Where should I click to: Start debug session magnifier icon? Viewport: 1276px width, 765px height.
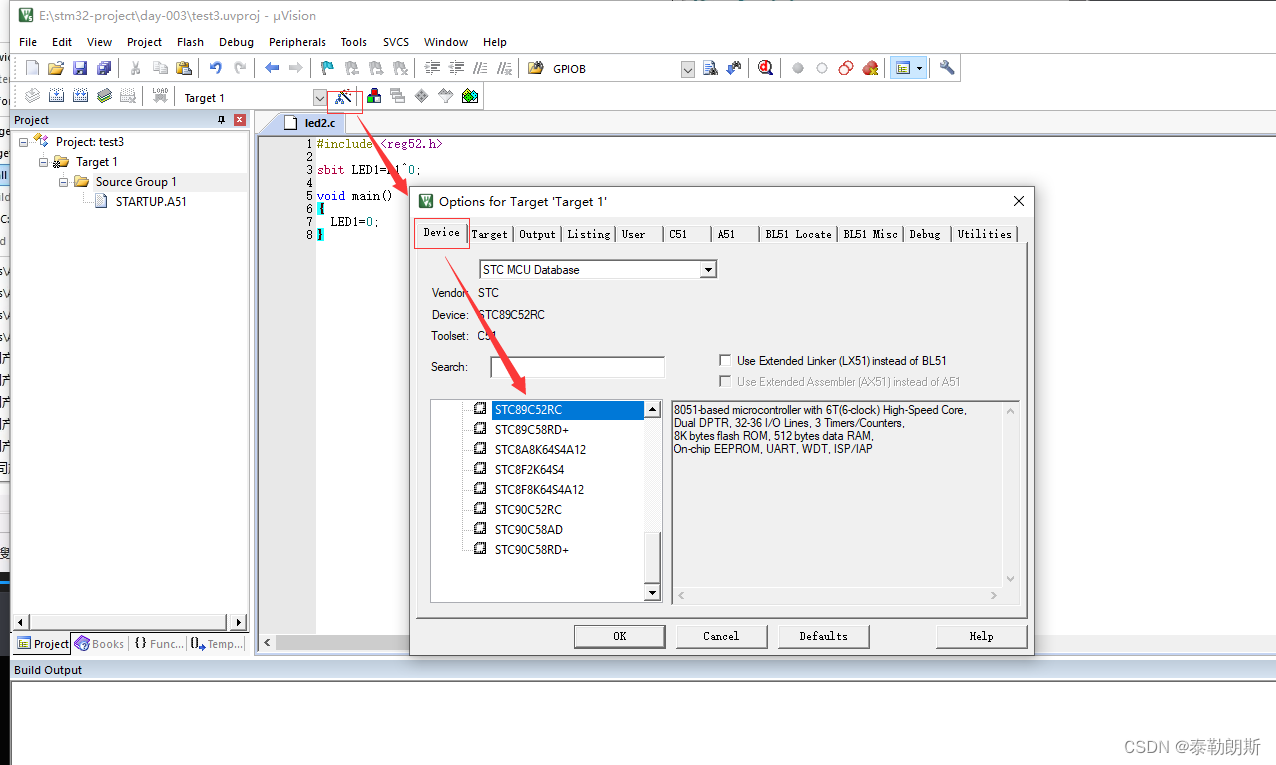[765, 68]
